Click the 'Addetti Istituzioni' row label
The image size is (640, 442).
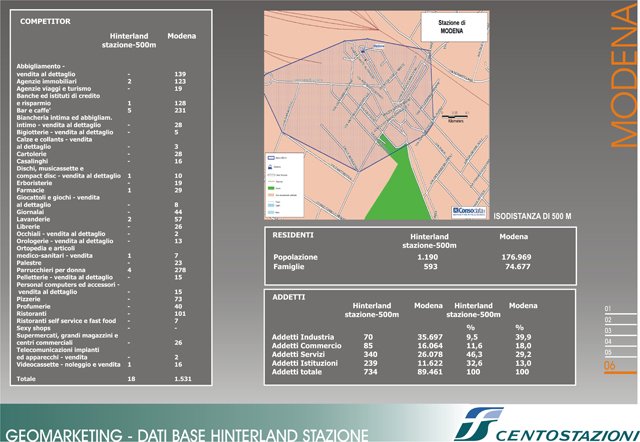[x=305, y=363]
